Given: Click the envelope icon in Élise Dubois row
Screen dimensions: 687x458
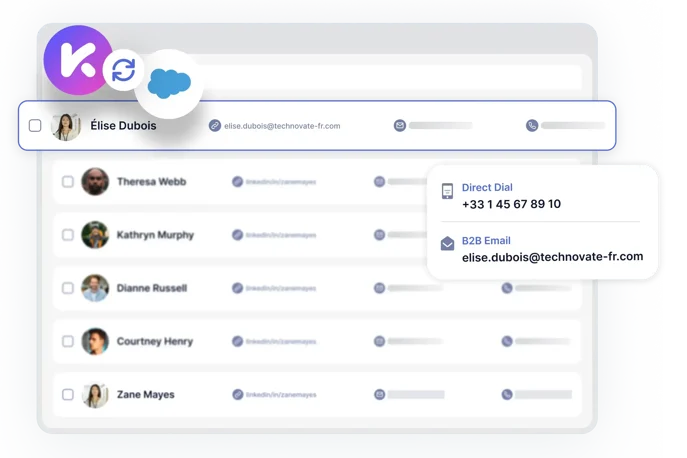Looking at the screenshot, I should 400,126.
